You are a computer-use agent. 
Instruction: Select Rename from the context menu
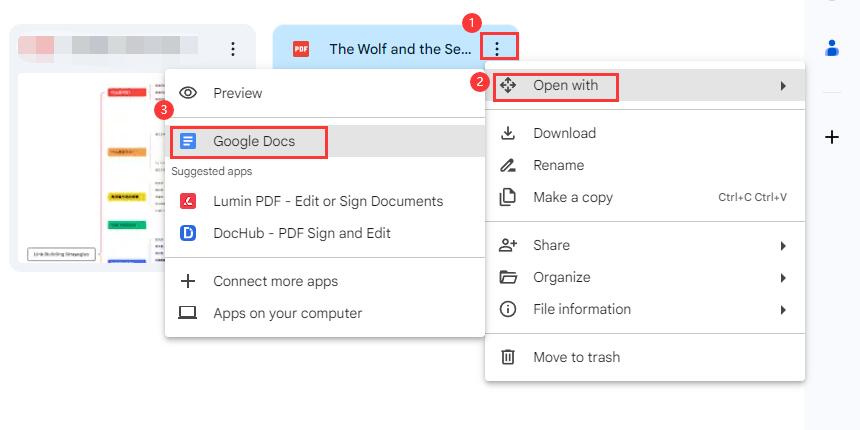pos(645,165)
